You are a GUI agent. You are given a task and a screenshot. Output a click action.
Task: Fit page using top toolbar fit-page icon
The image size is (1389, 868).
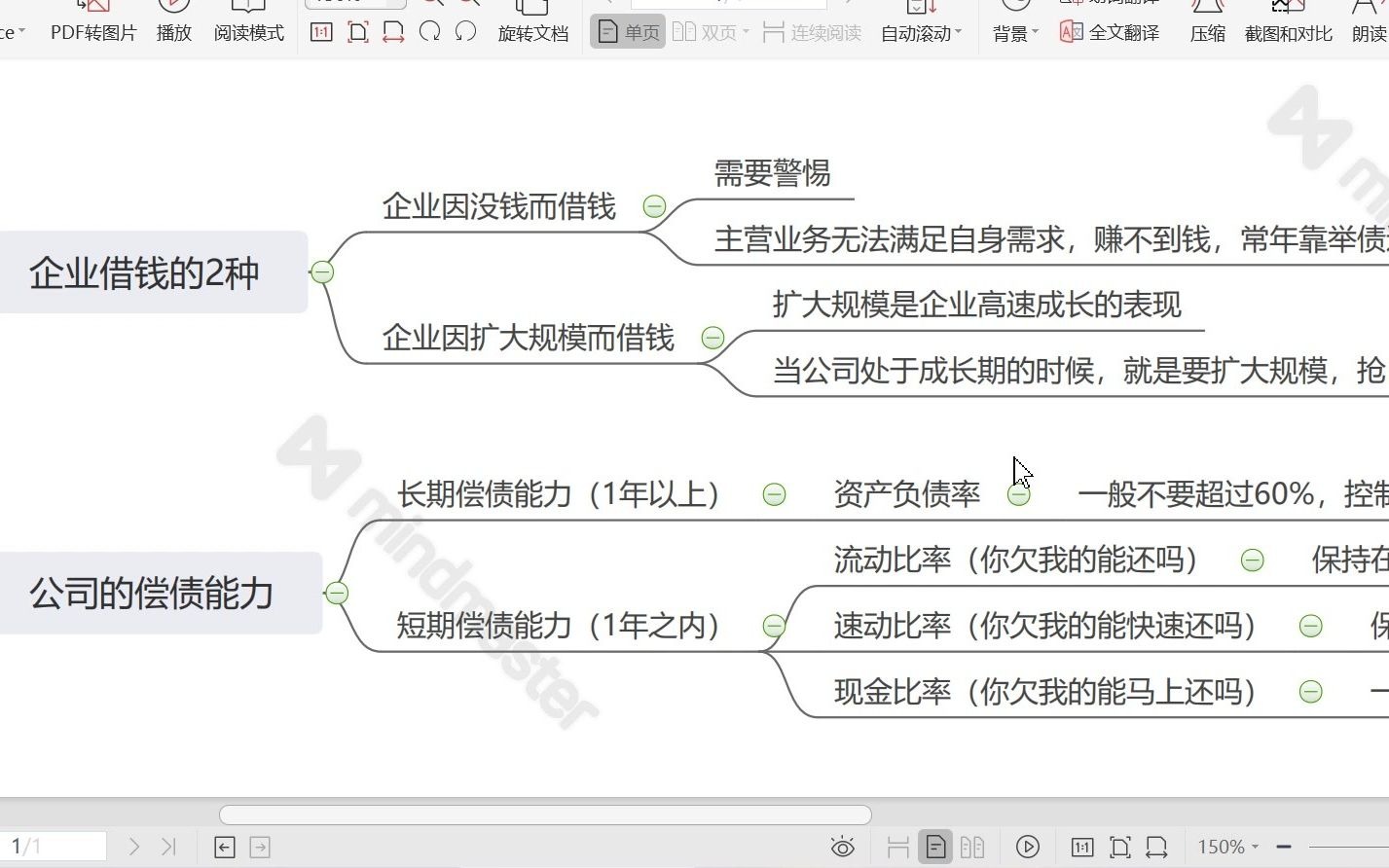click(x=357, y=32)
